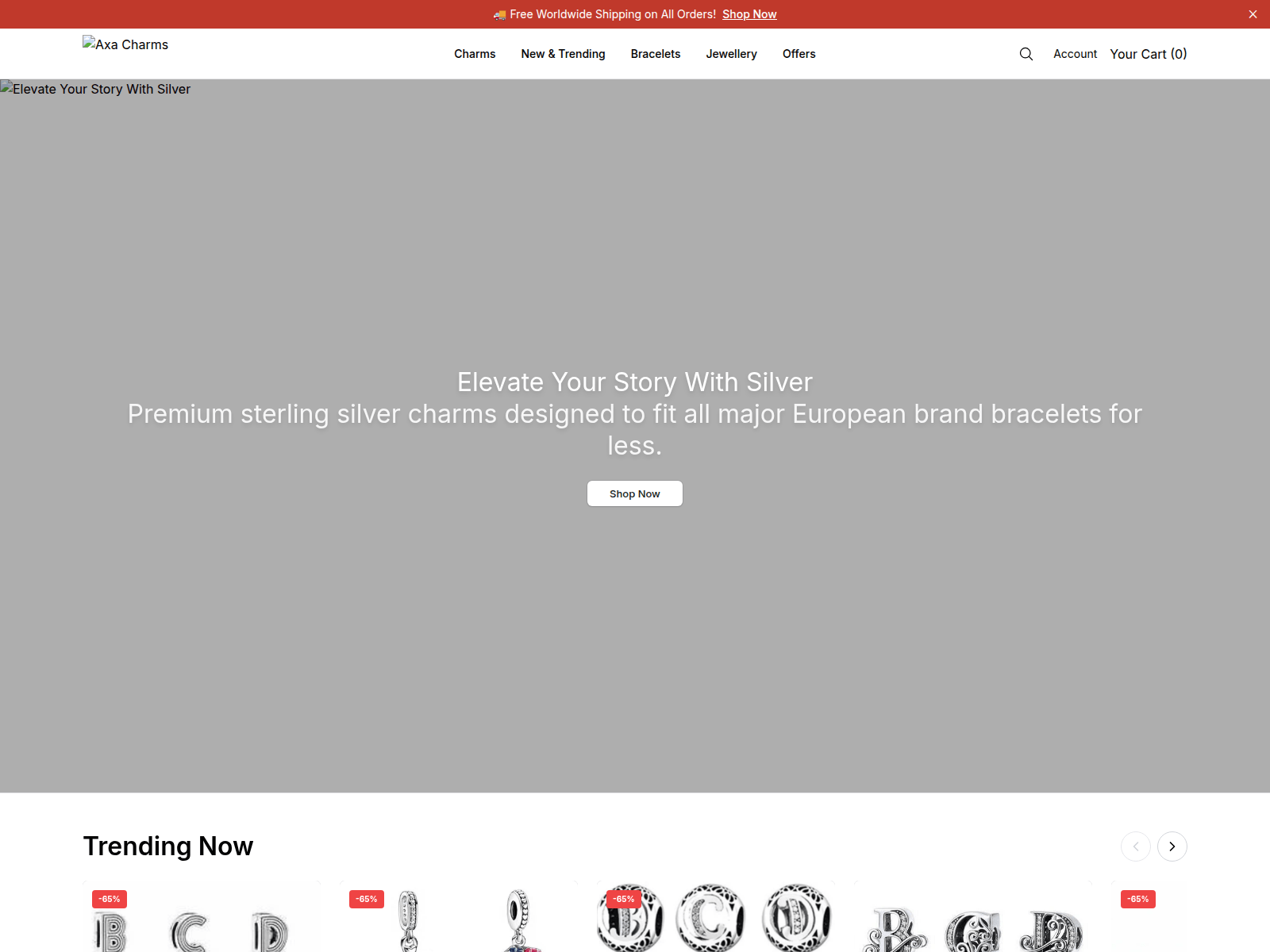This screenshot has width=1270, height=952.
Task: Show next trending products arrow
Action: click(x=1172, y=846)
